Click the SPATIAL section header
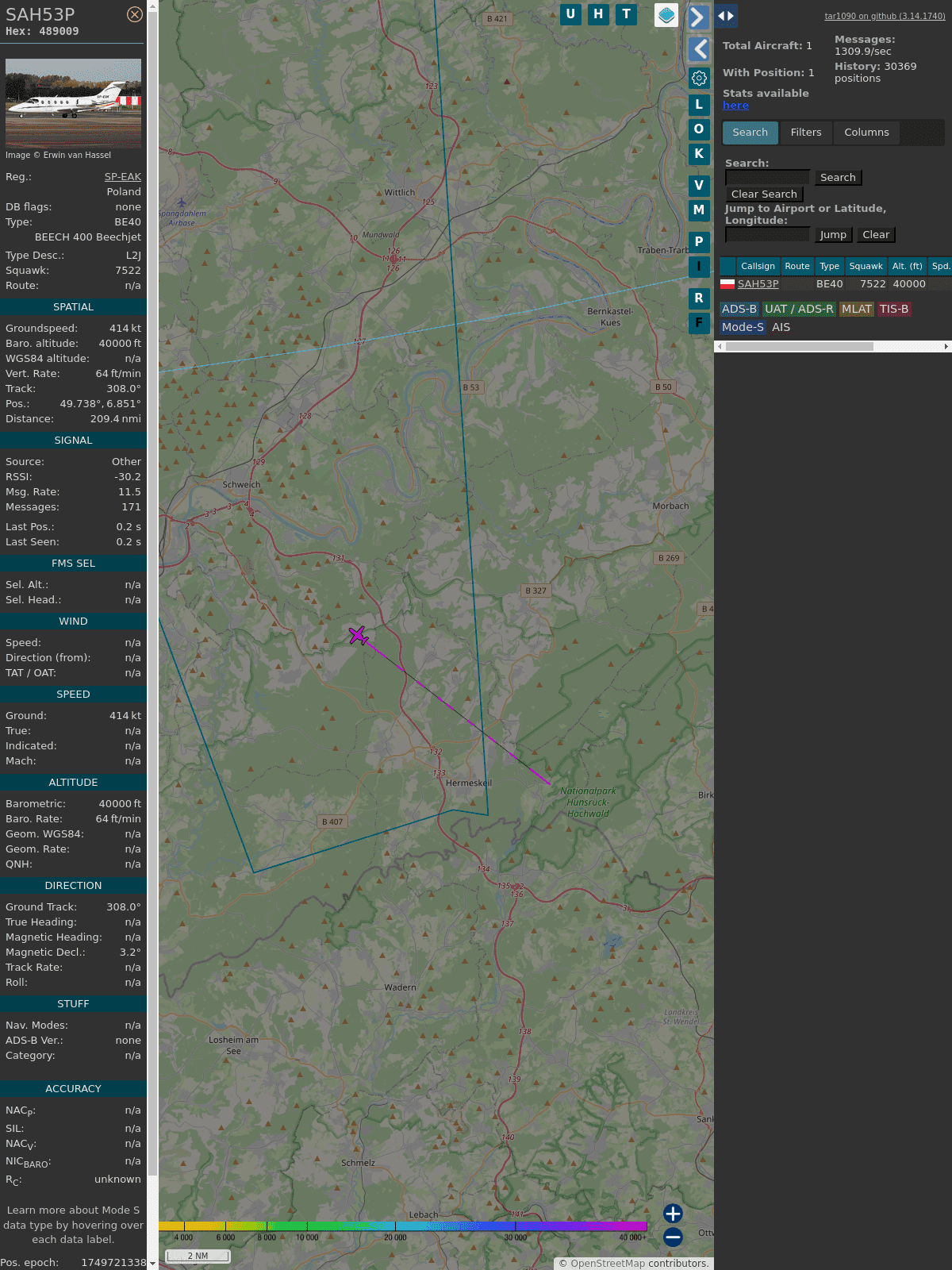Screen dimensions: 952x1270 (x=73, y=307)
